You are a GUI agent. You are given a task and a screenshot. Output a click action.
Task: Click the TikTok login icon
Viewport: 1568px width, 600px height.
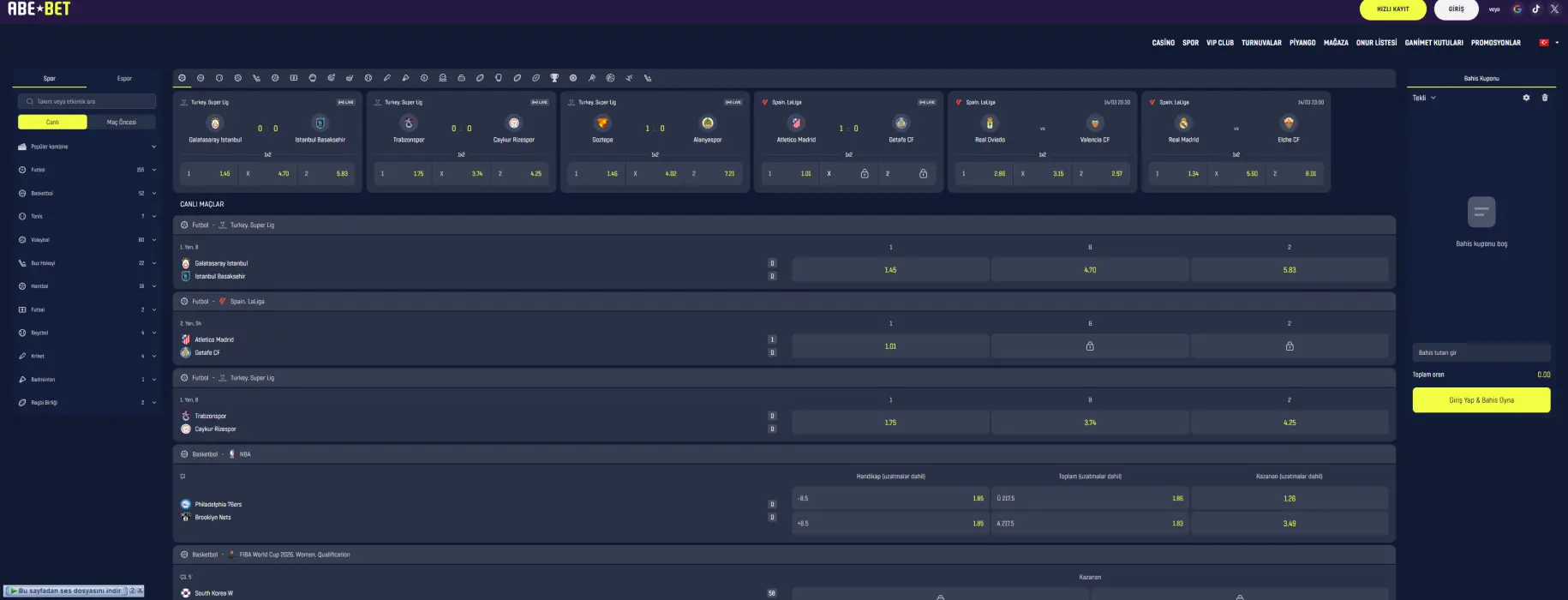[x=1535, y=9]
